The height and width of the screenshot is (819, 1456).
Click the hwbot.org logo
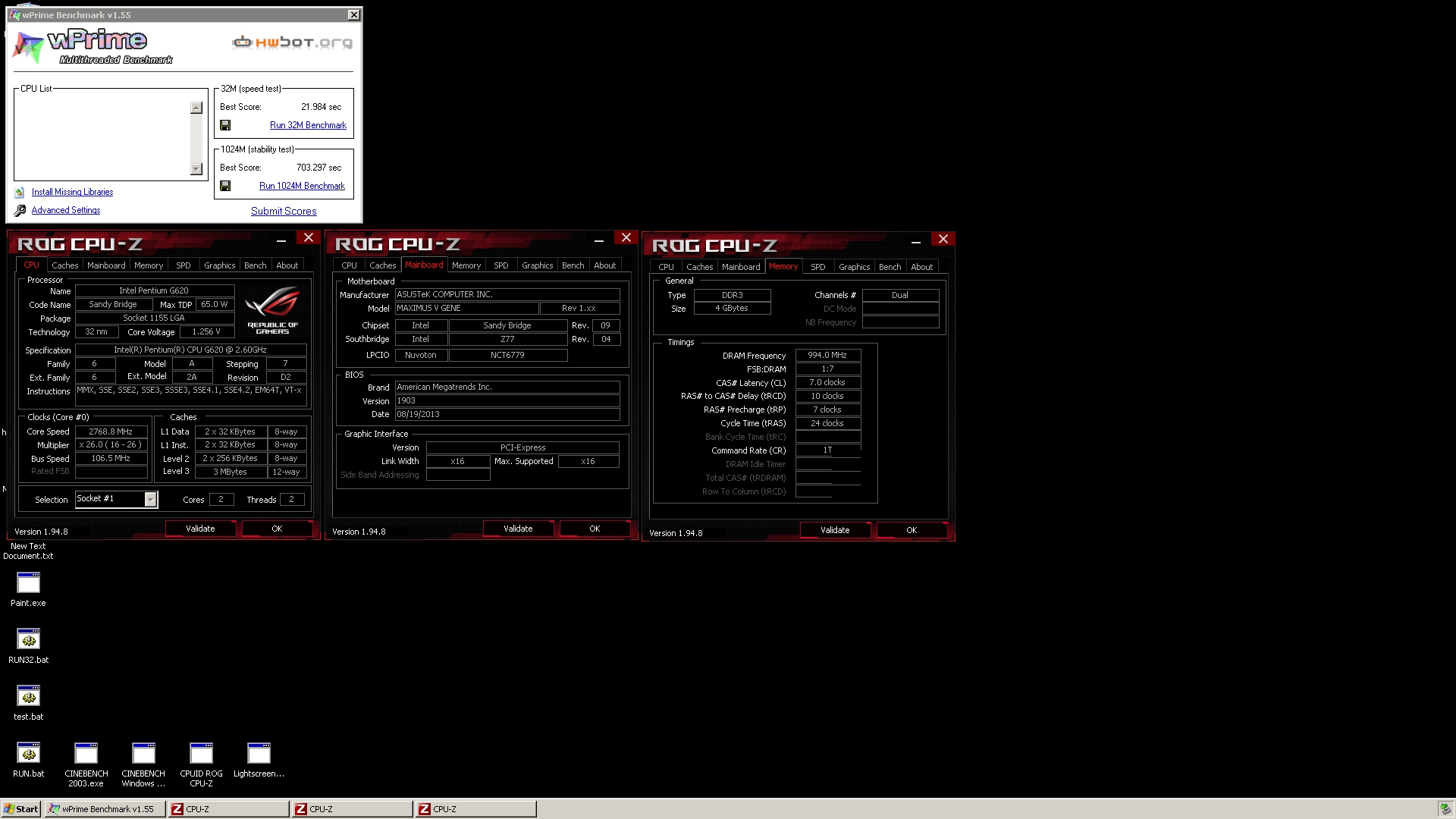coord(293,42)
